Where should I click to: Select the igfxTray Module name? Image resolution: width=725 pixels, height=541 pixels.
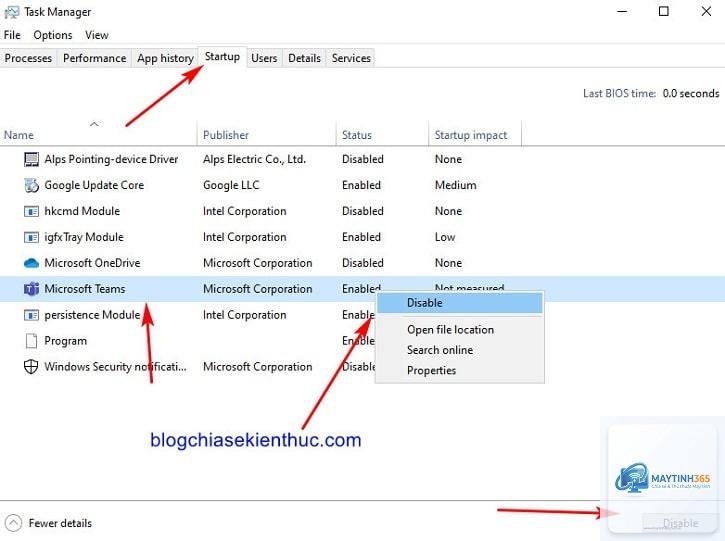point(84,237)
